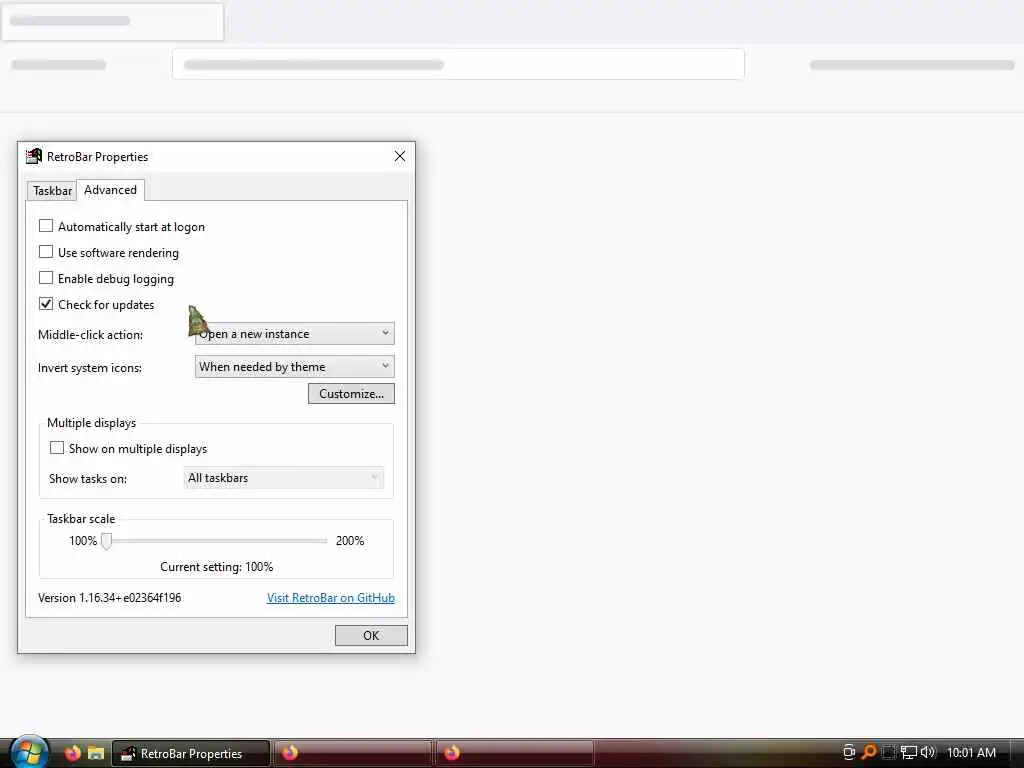
Task: Click the Middle-click action label
Action: point(90,334)
